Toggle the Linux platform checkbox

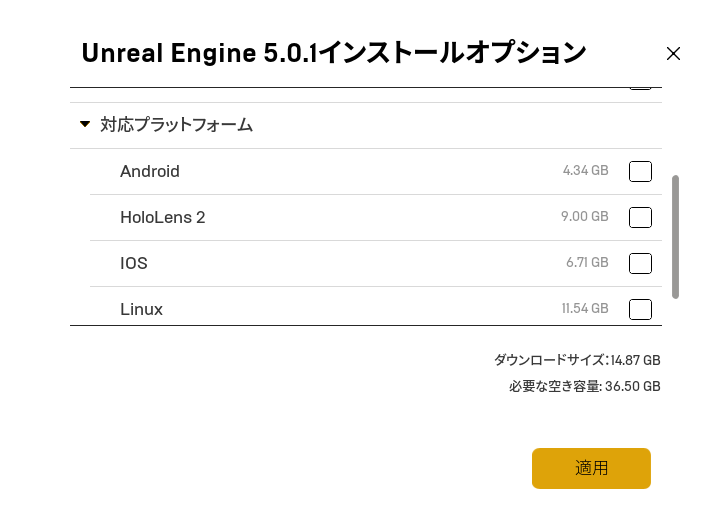pyautogui.click(x=640, y=309)
